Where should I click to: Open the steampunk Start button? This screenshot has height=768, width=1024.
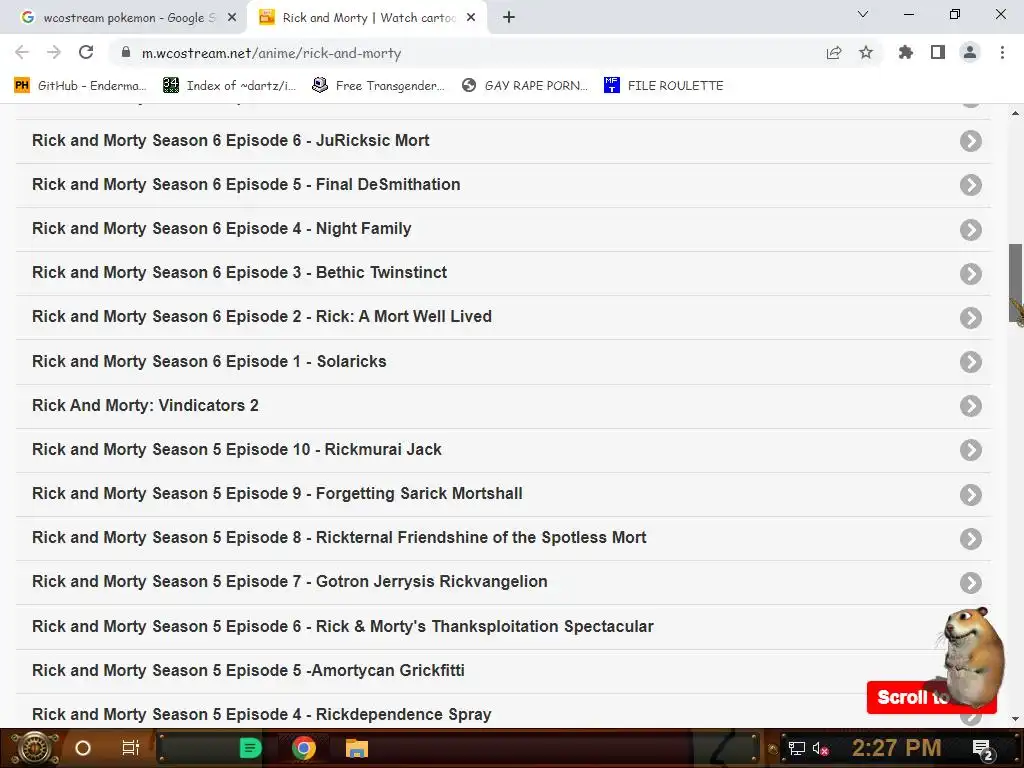(x=33, y=748)
